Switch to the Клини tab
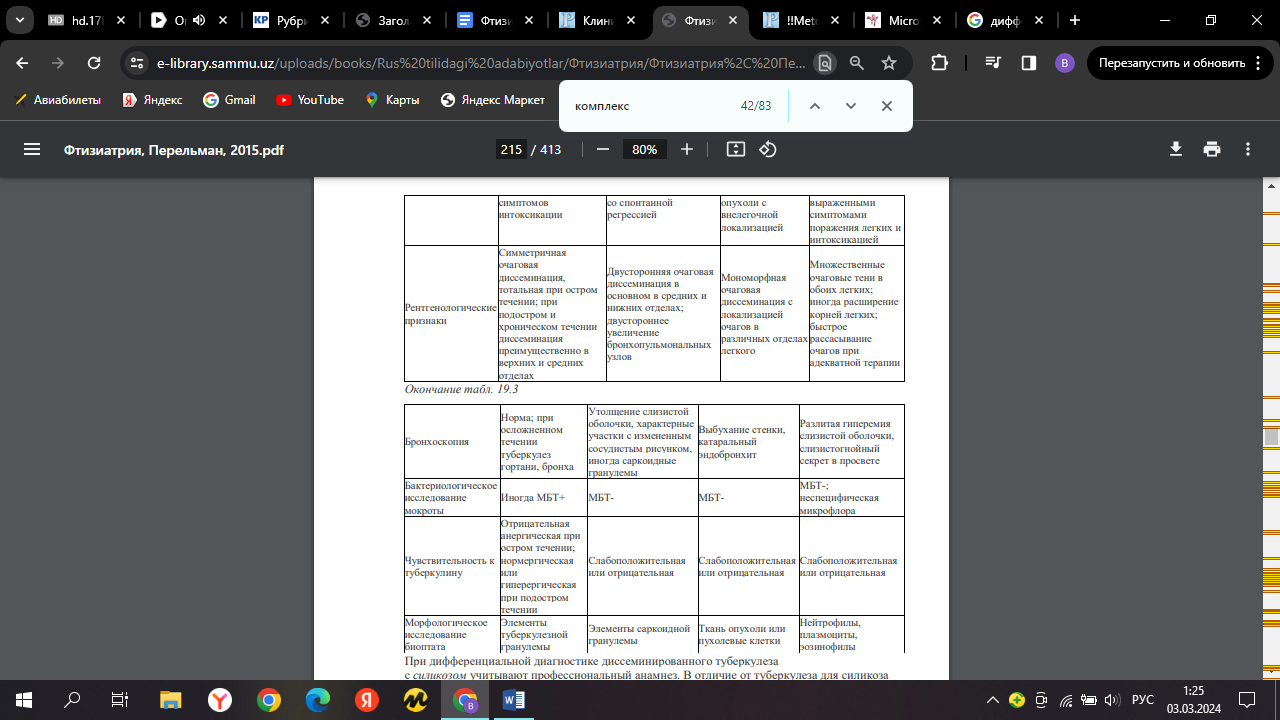The image size is (1280, 720). [597, 20]
